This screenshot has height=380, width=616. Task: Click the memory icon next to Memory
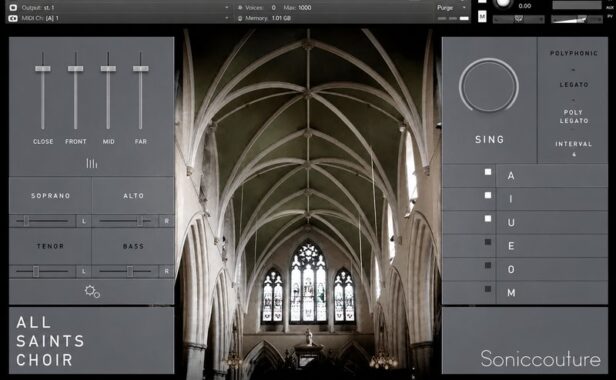[240, 18]
